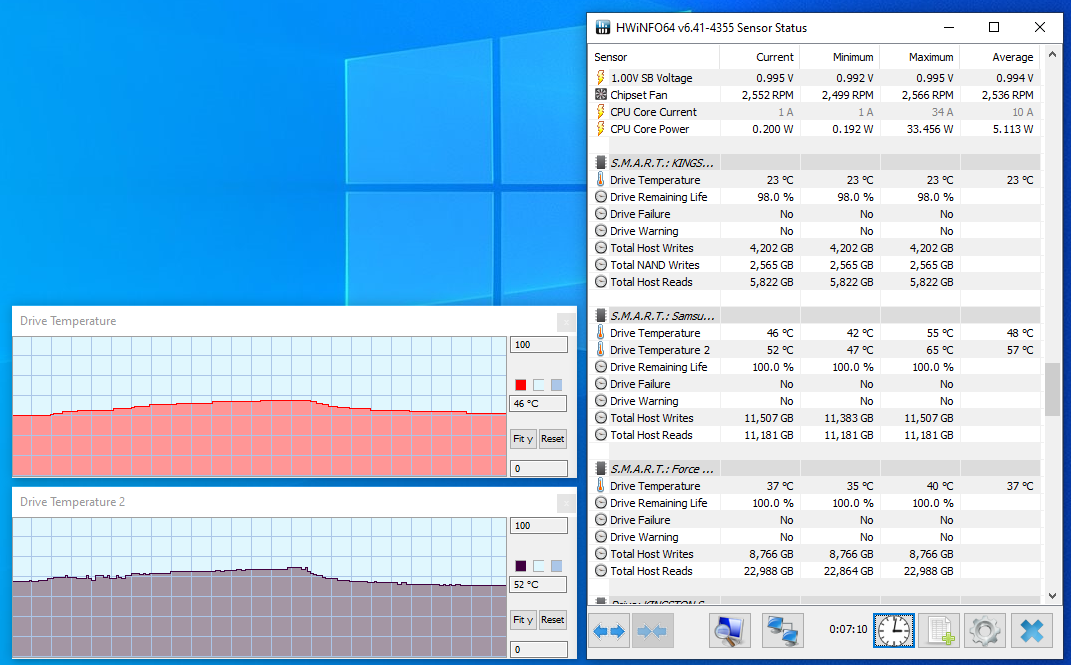This screenshot has width=1071, height=665.
Task: Click the Minimum column header
Action: tap(839, 57)
